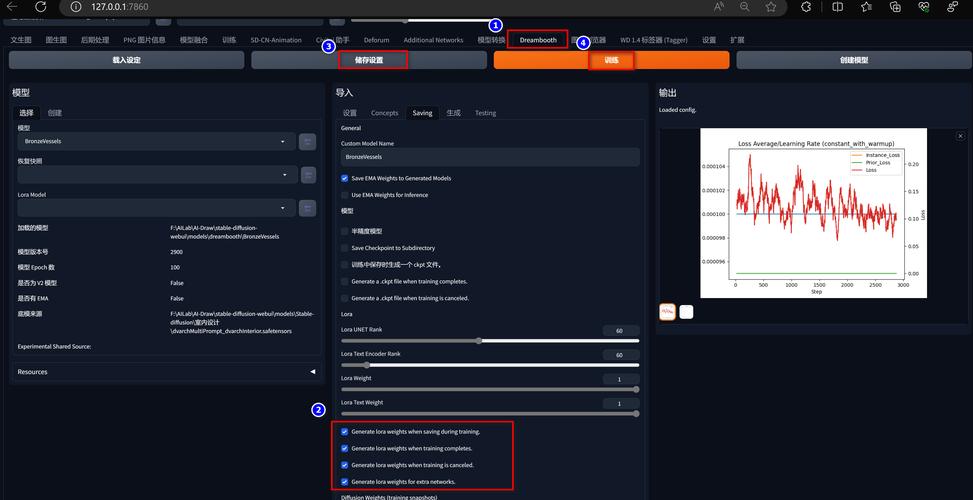The width and height of the screenshot is (973, 500).
Task: Refresh the model list next to BronzeVessels
Action: tap(307, 141)
